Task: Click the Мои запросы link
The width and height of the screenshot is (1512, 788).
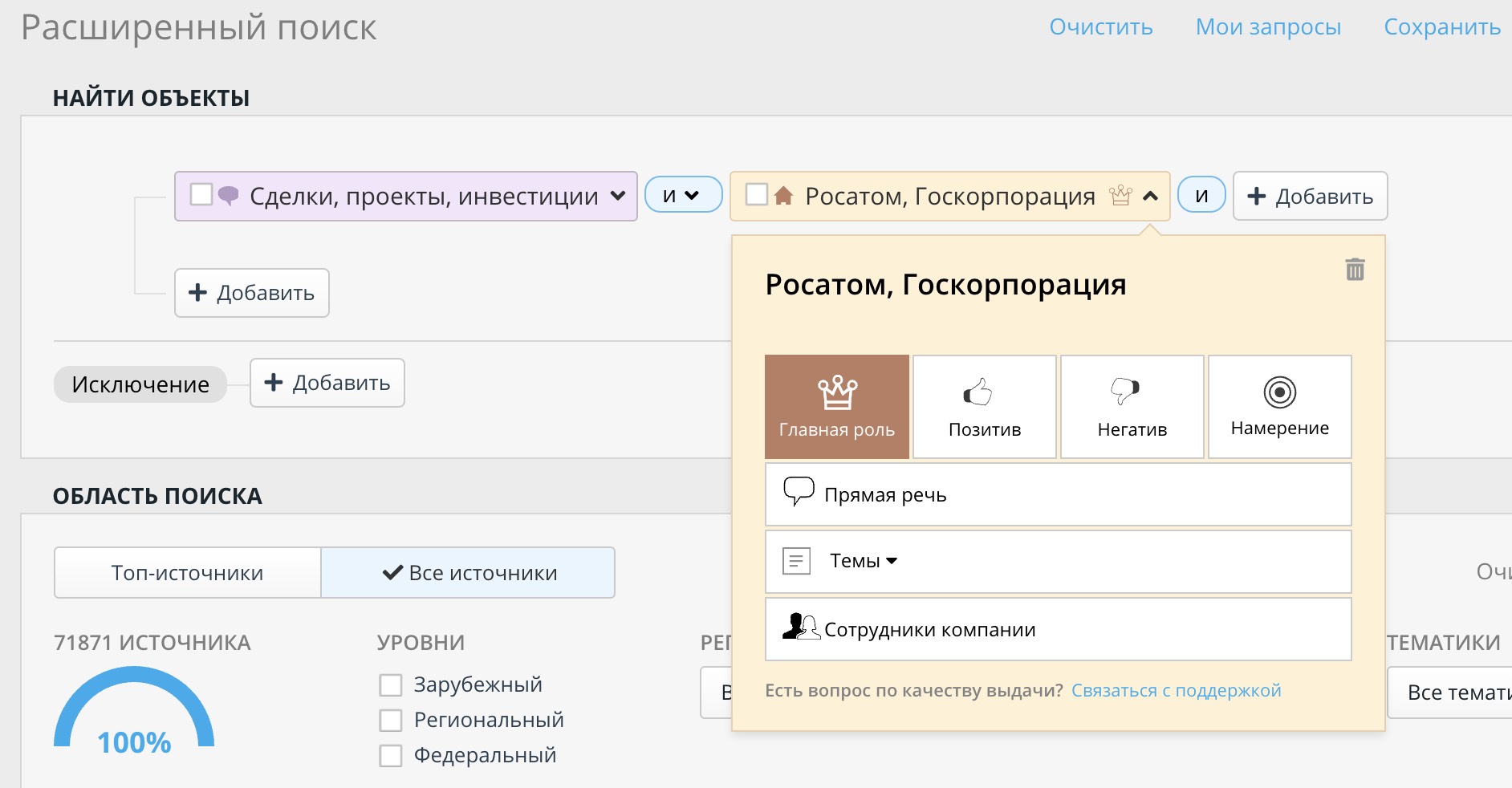Action: coord(1268,27)
